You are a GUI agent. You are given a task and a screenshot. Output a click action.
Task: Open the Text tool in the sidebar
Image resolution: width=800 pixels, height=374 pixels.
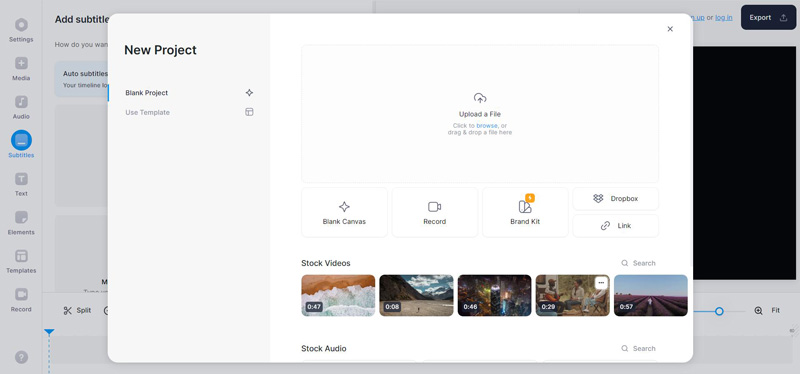pyautogui.click(x=21, y=184)
